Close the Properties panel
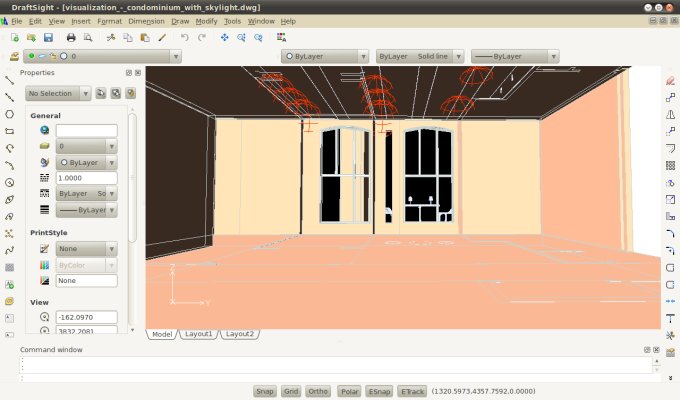The width and height of the screenshot is (680, 400). 138,73
